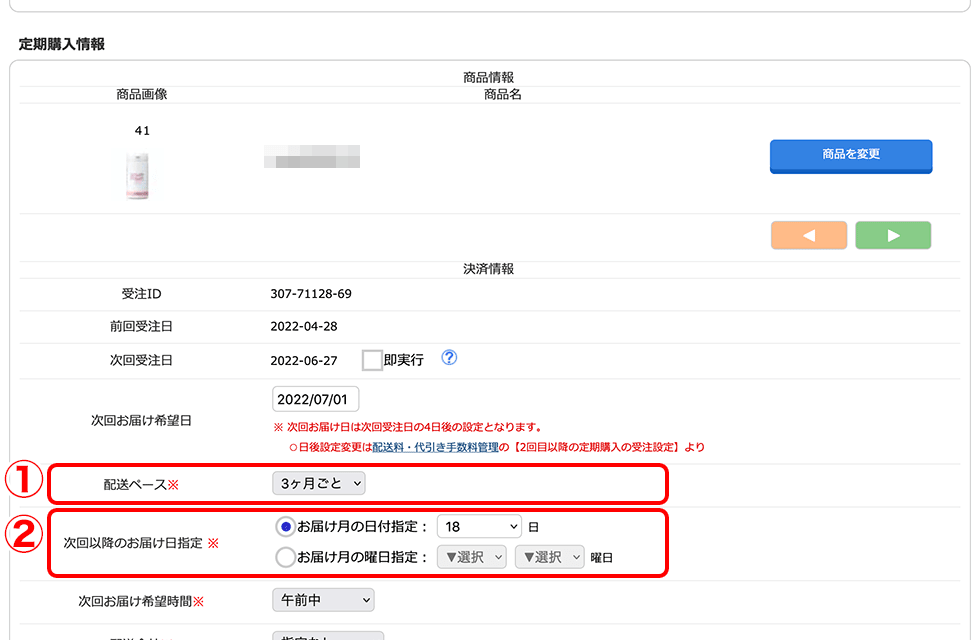The height and width of the screenshot is (640, 980).
Task: Open the first ▼選択 week dropdown
Action: 472,557
